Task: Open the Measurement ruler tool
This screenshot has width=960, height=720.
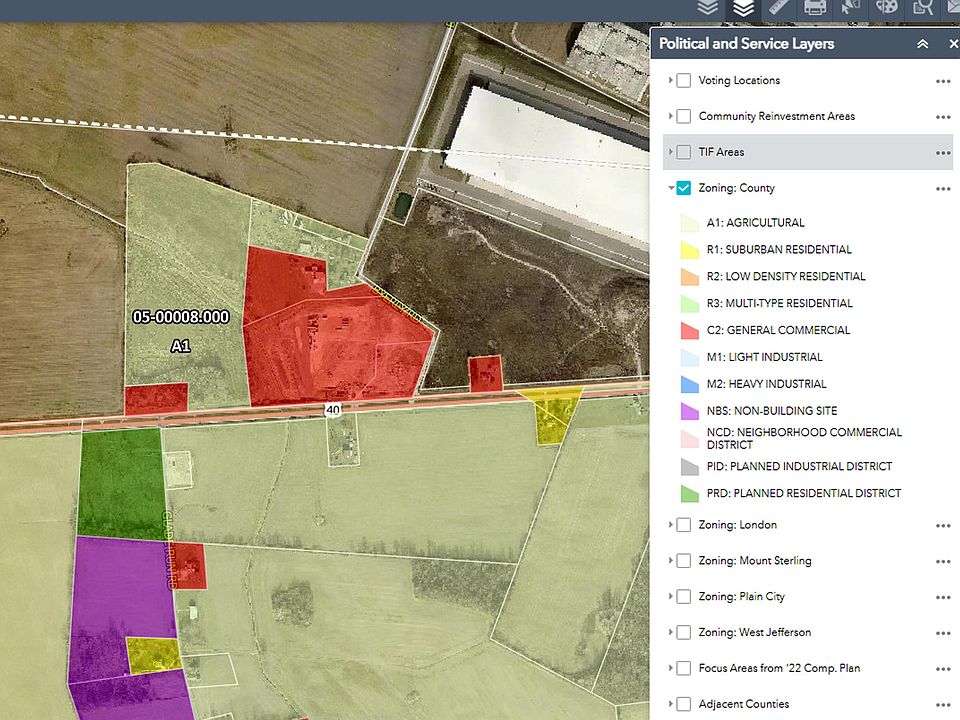Action: (x=779, y=8)
